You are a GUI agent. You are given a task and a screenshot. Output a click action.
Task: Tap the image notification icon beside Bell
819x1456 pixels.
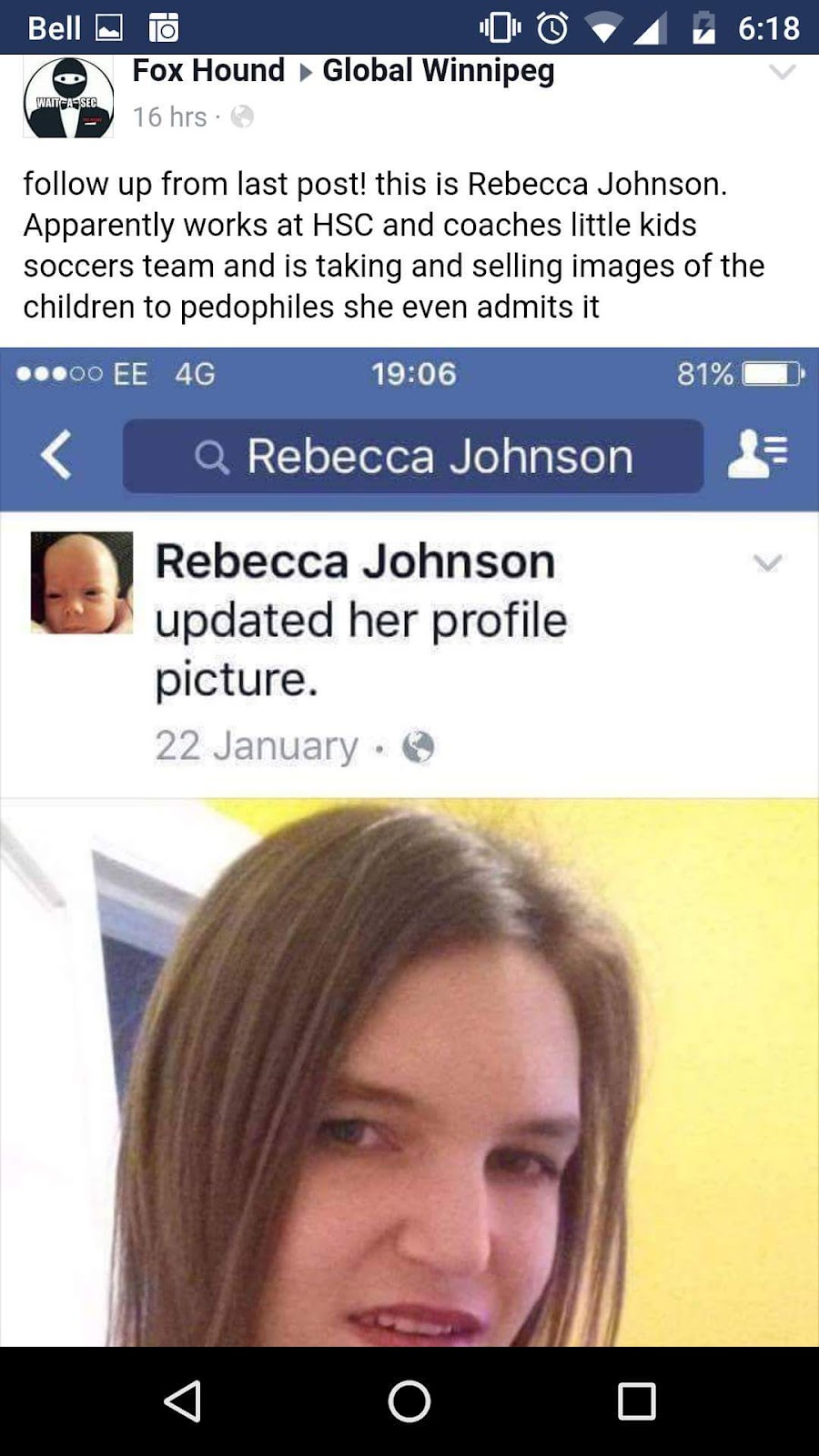pyautogui.click(x=109, y=28)
